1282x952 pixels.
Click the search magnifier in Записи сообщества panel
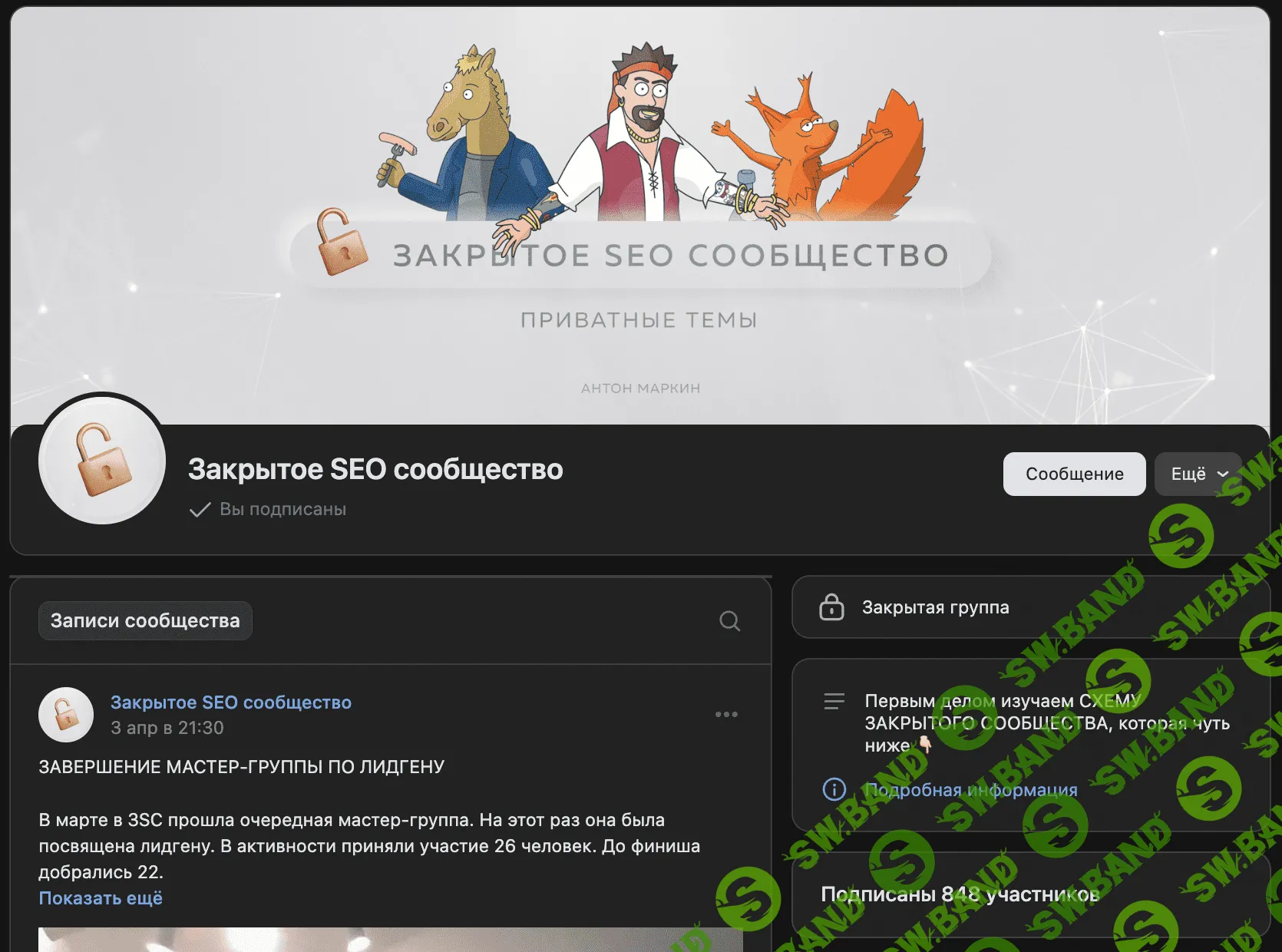(728, 620)
